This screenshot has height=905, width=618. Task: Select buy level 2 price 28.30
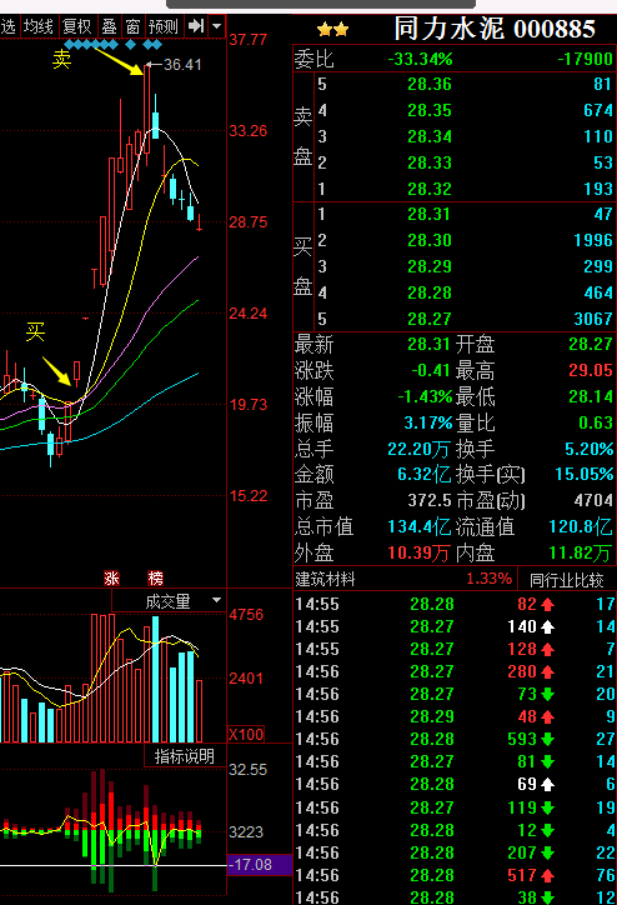point(429,240)
